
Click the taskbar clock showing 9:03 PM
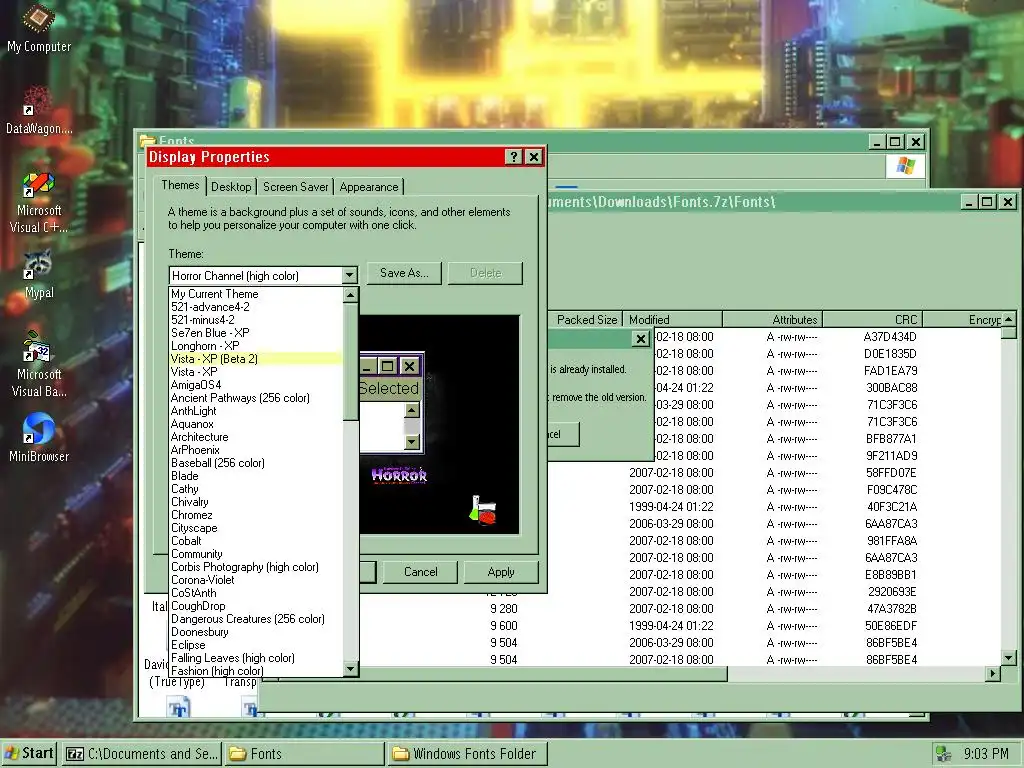[x=986, y=754]
